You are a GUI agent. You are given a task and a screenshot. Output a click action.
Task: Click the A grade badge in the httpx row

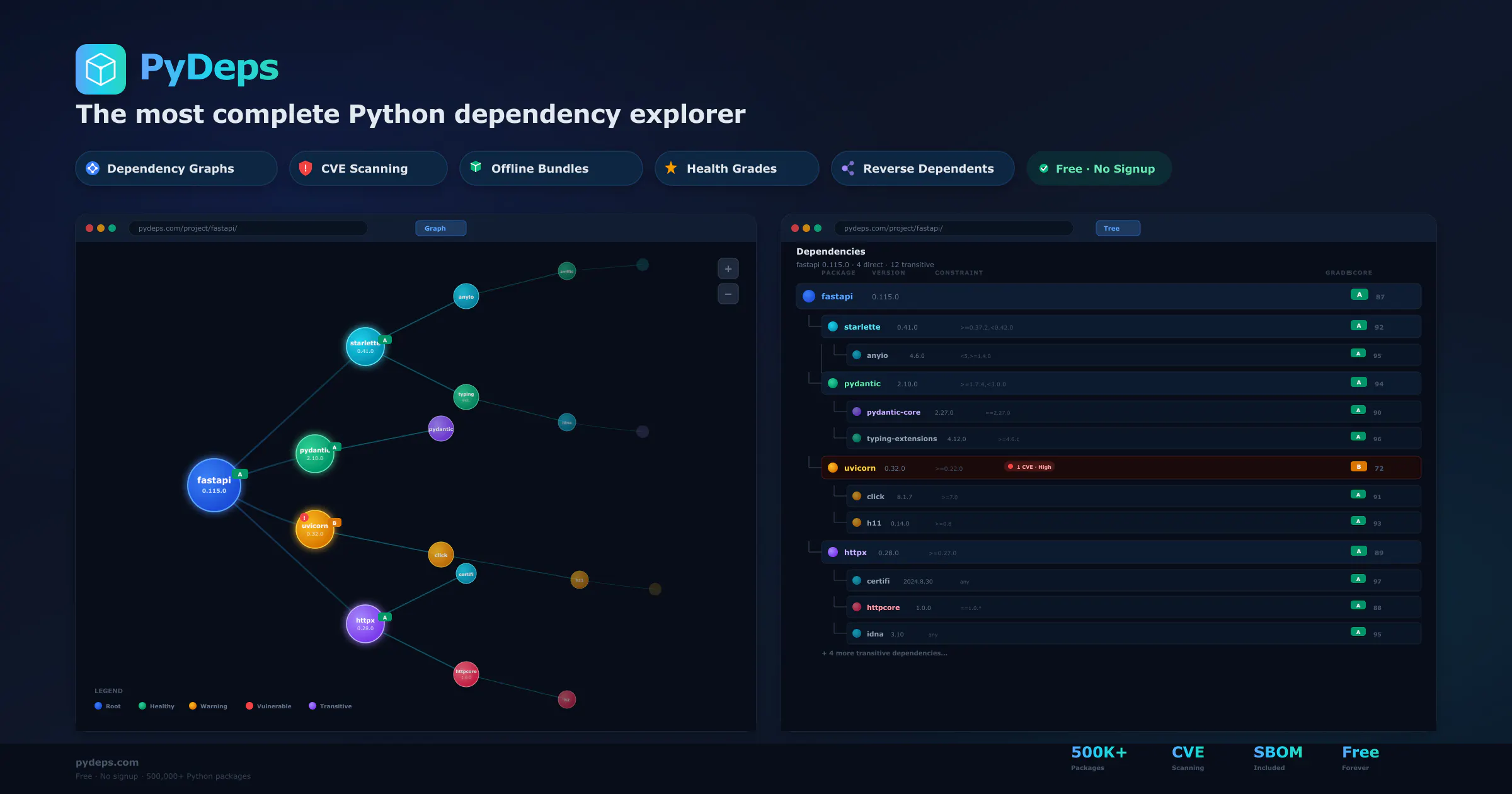(x=1359, y=551)
